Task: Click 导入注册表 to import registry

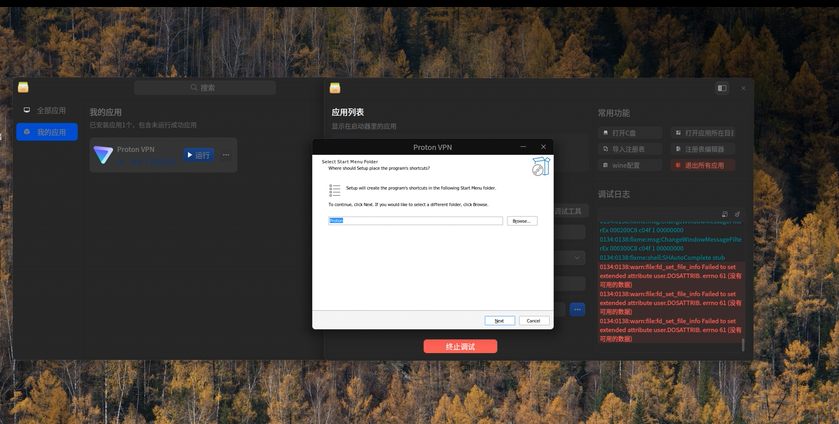Action: tap(630, 149)
